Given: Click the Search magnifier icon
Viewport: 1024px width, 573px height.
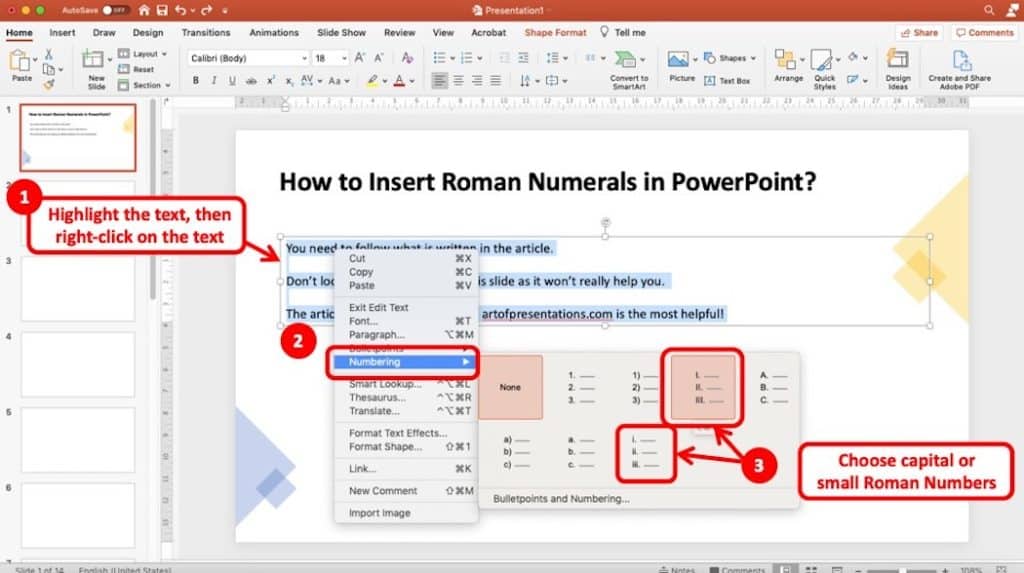Looking at the screenshot, I should pos(989,10).
